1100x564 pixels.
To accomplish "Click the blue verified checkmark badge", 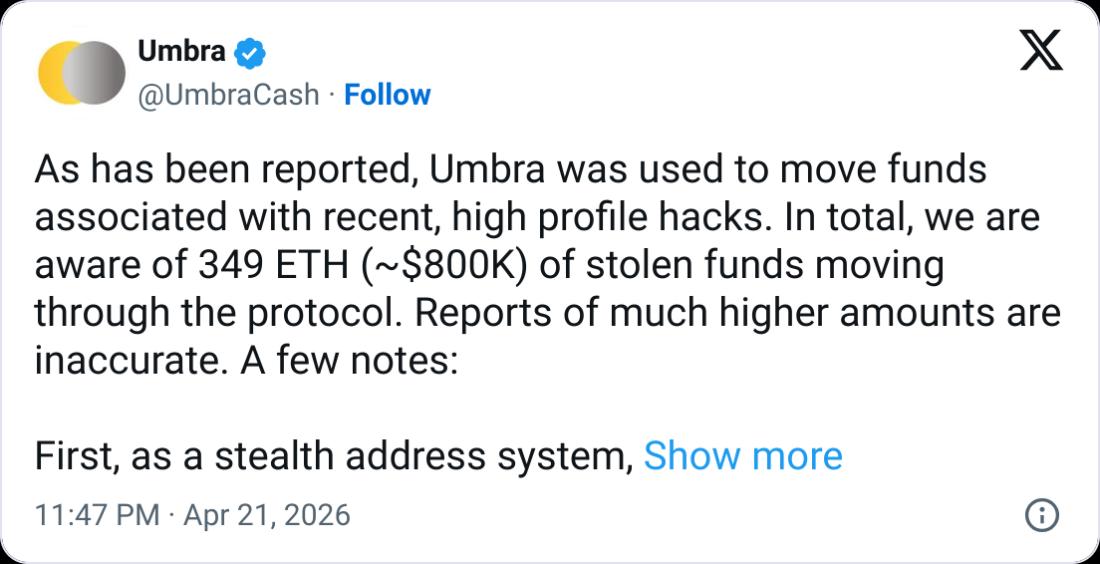I will click(x=248, y=51).
